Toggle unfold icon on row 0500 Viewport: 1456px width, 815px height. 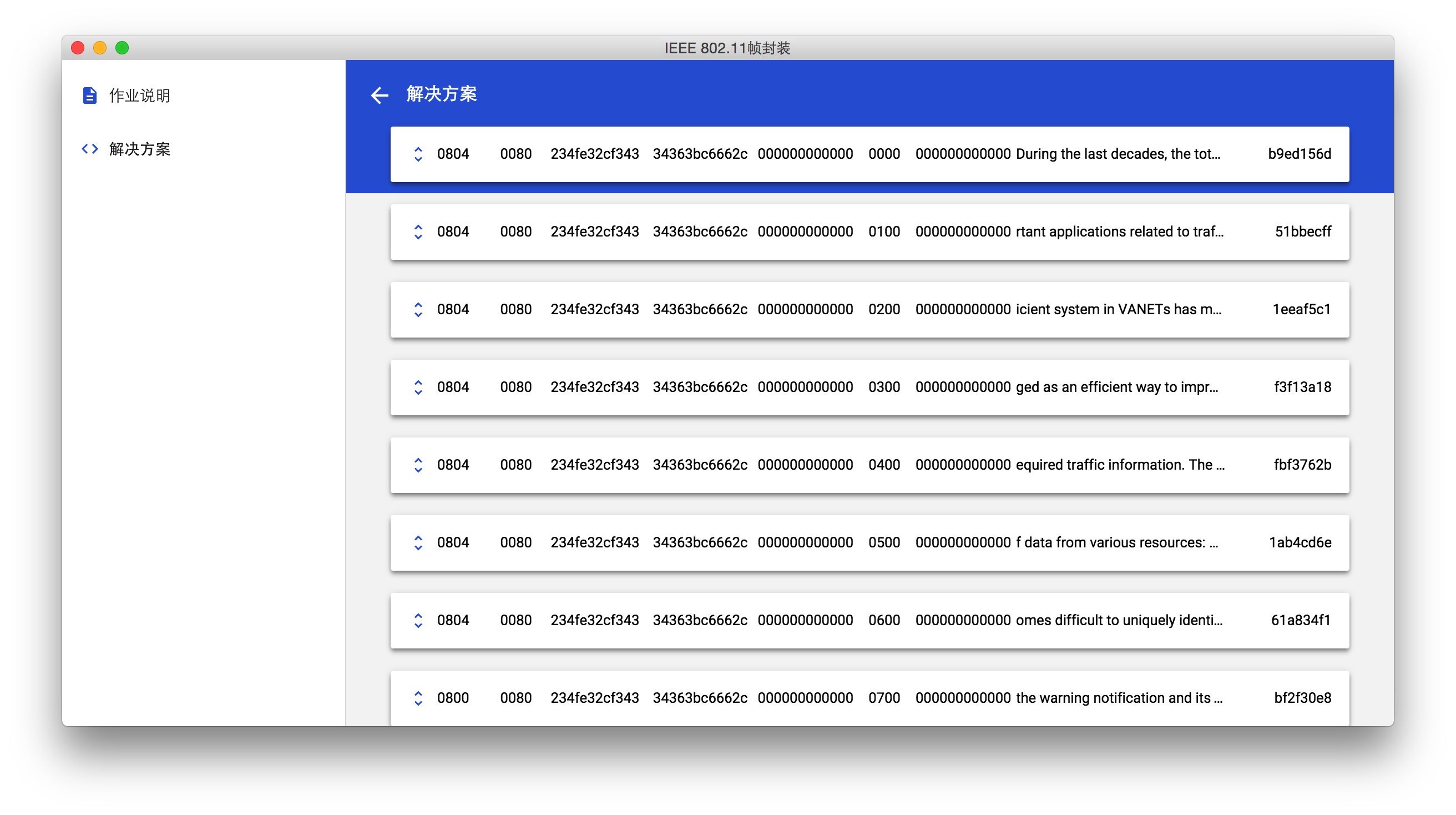(418, 543)
